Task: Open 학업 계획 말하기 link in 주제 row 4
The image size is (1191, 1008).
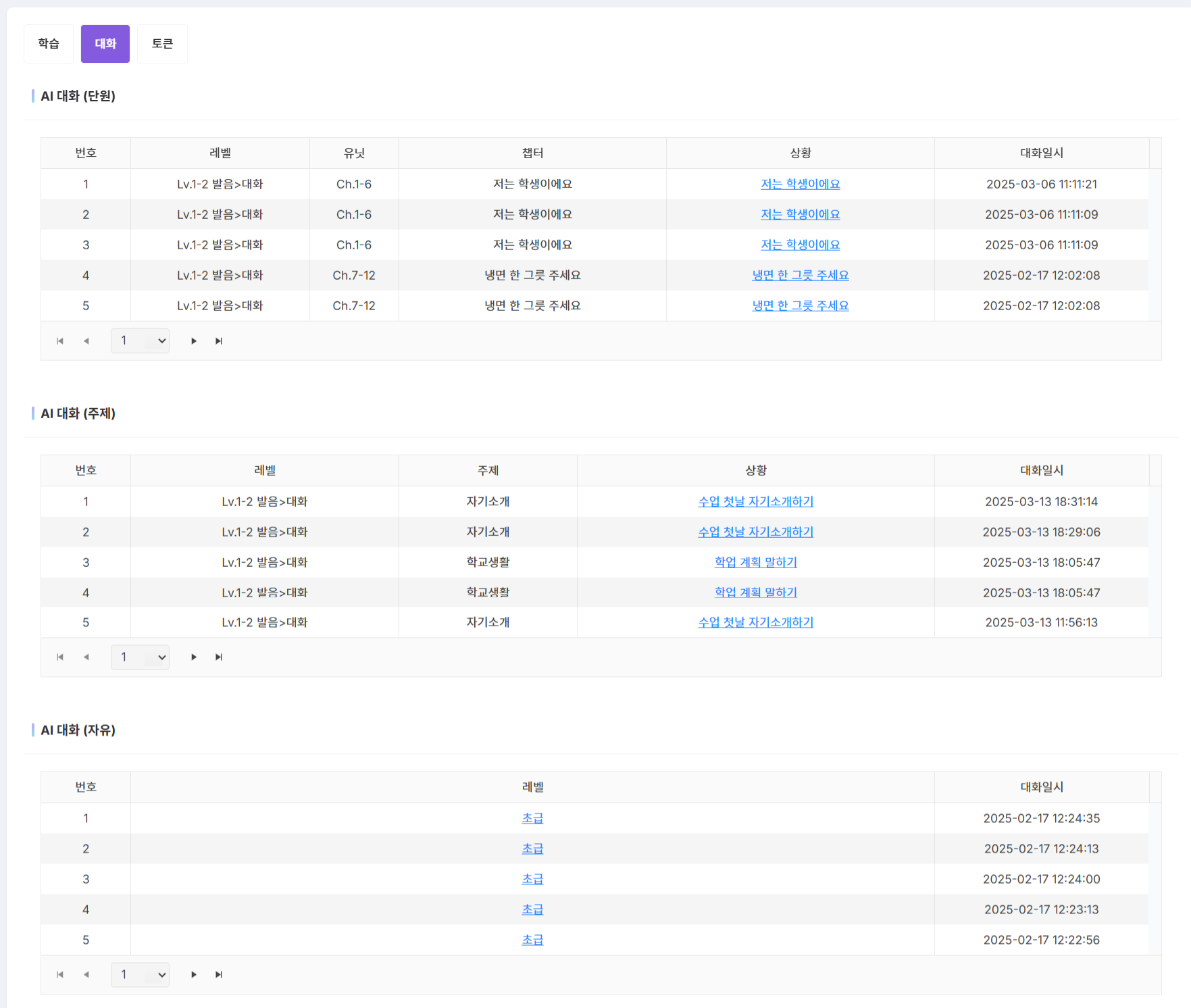Action: (756, 593)
